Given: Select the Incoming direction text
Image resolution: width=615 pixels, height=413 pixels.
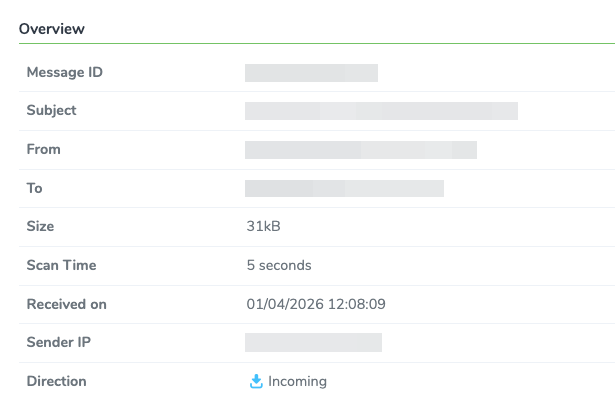Looking at the screenshot, I should 297,381.
